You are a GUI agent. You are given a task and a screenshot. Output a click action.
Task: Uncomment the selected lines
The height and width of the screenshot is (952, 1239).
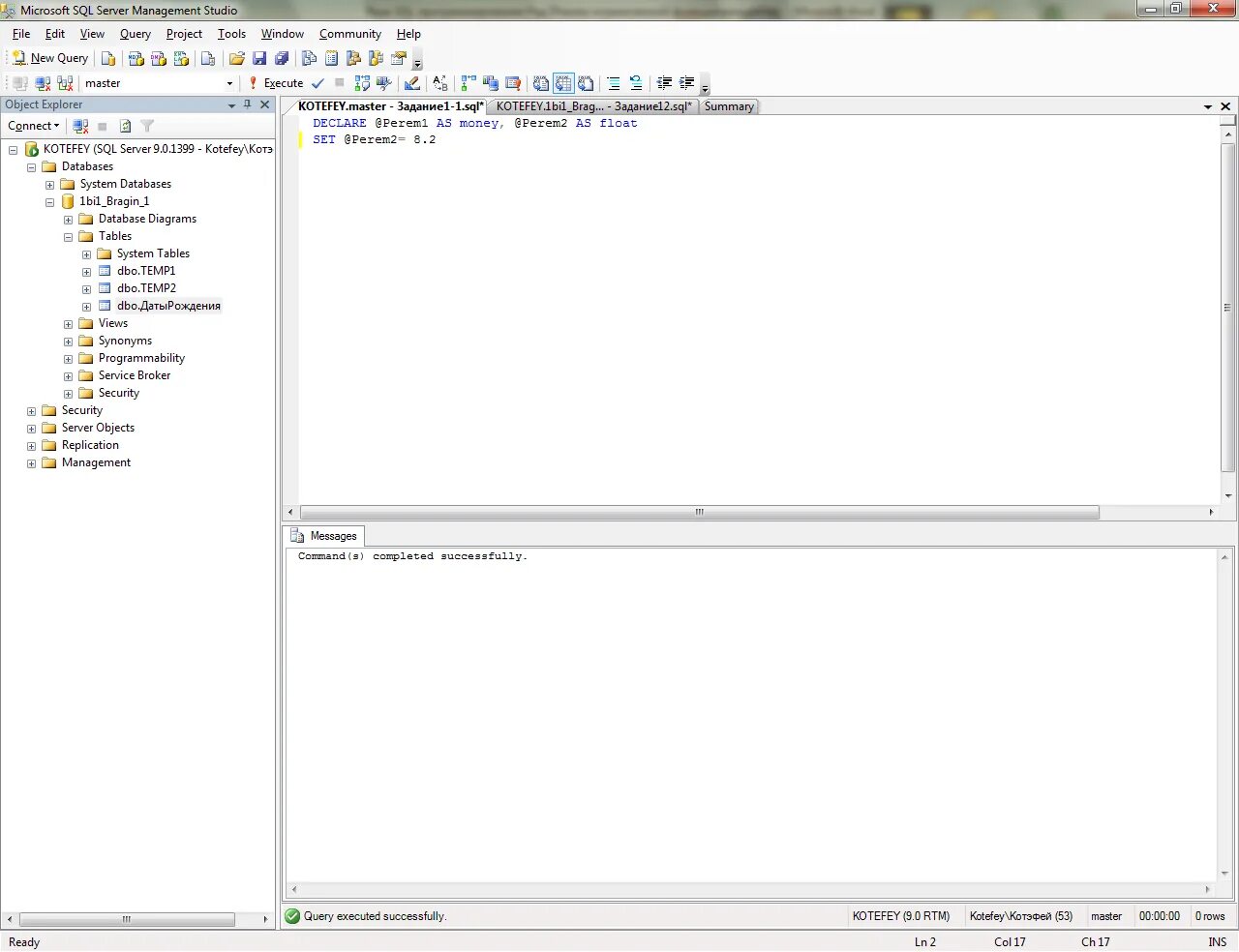coord(636,83)
